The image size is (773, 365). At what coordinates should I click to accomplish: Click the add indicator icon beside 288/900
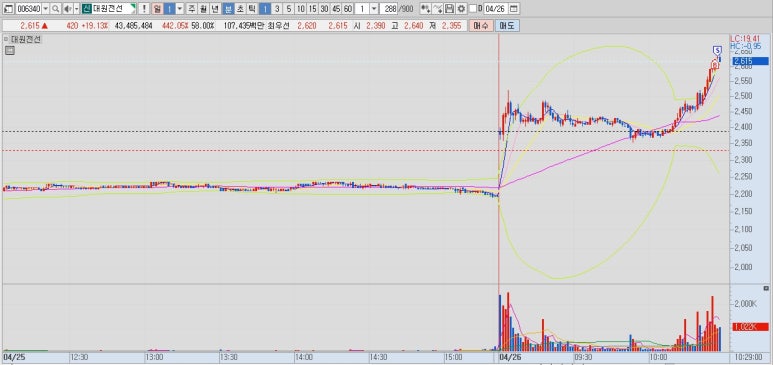[425, 9]
